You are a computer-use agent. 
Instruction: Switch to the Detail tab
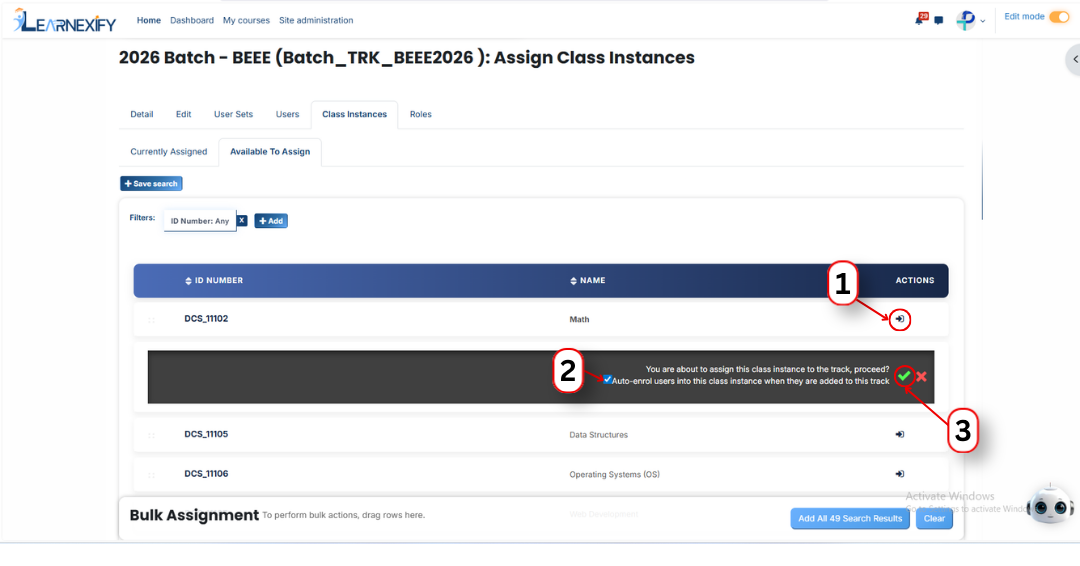(x=142, y=114)
